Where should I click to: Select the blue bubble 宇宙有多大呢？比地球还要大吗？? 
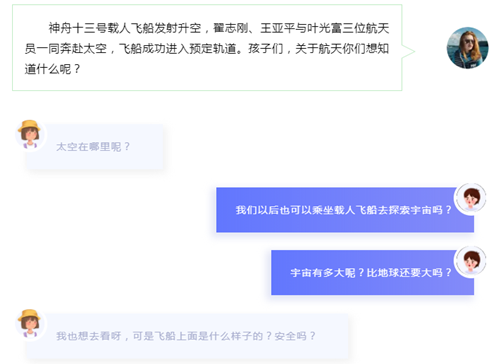click(x=372, y=273)
